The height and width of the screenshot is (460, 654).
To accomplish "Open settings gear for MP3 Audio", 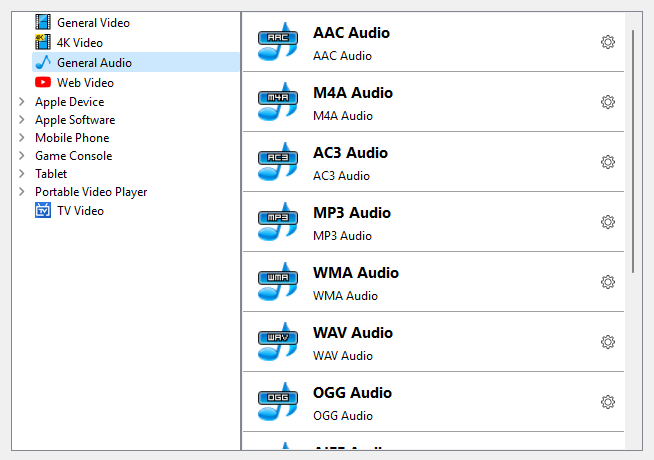I will click(x=608, y=222).
